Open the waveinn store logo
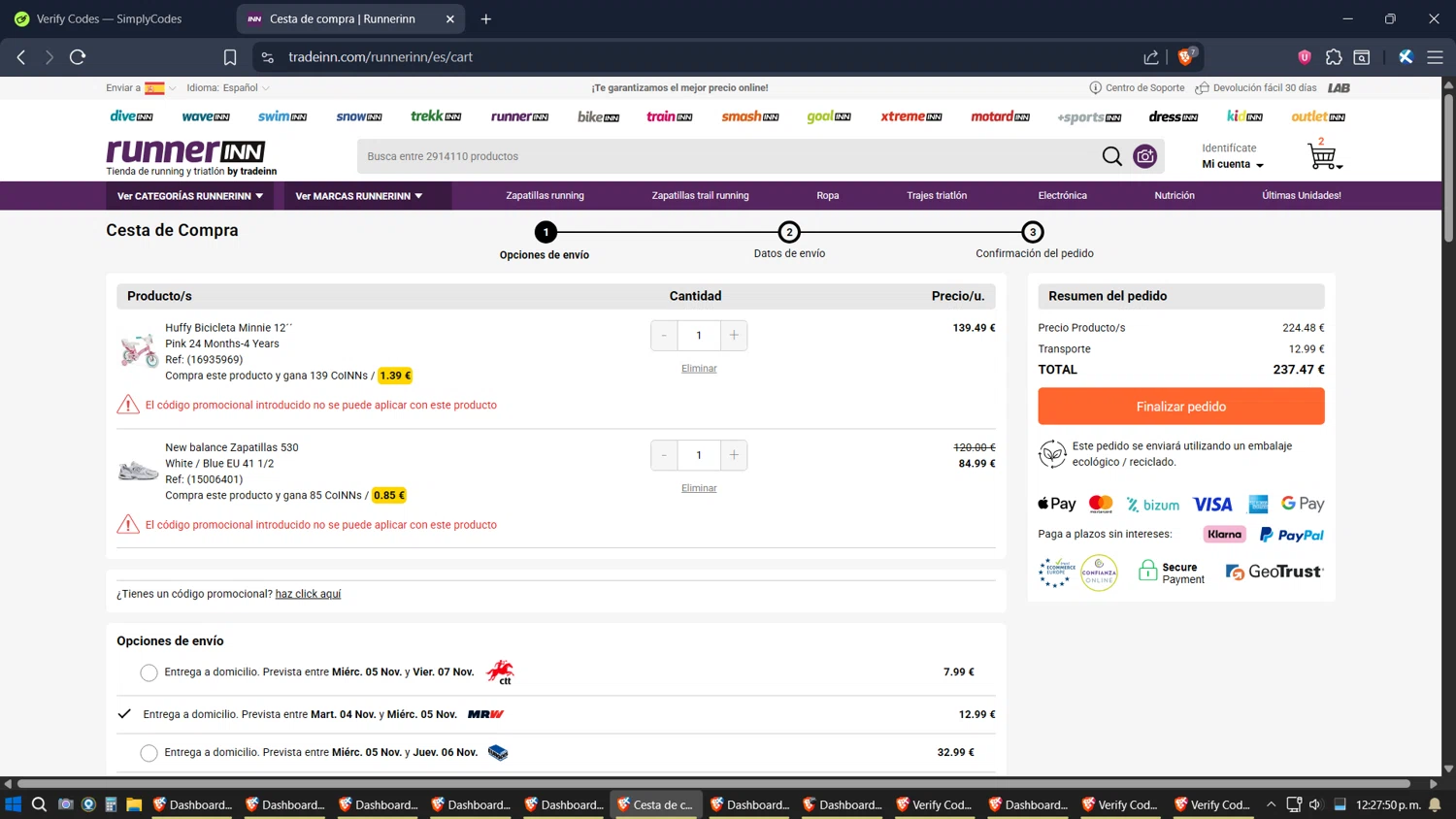The image size is (1456, 819). tap(206, 116)
